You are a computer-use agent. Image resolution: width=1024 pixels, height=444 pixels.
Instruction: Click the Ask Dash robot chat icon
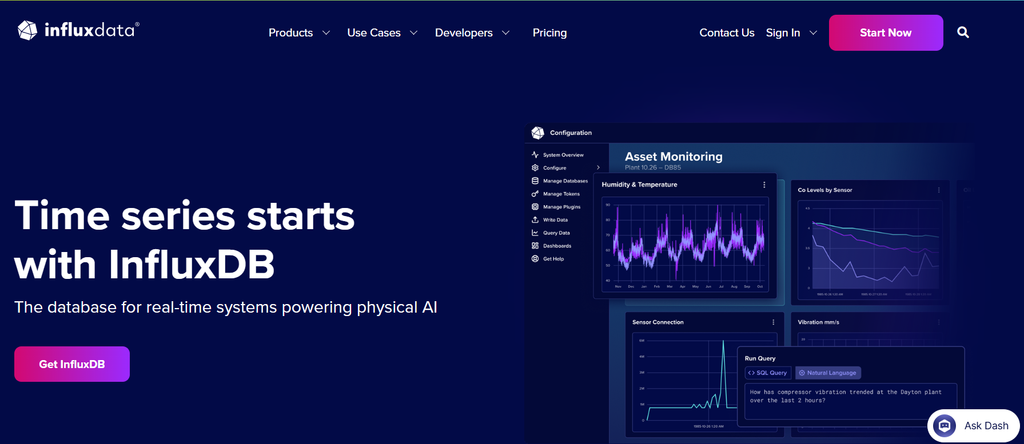pos(944,426)
